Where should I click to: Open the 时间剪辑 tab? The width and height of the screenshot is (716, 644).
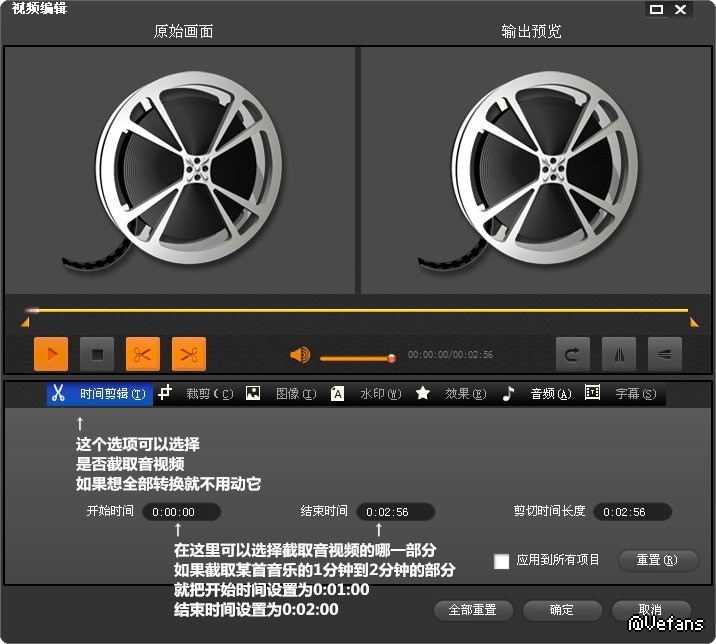coord(100,394)
